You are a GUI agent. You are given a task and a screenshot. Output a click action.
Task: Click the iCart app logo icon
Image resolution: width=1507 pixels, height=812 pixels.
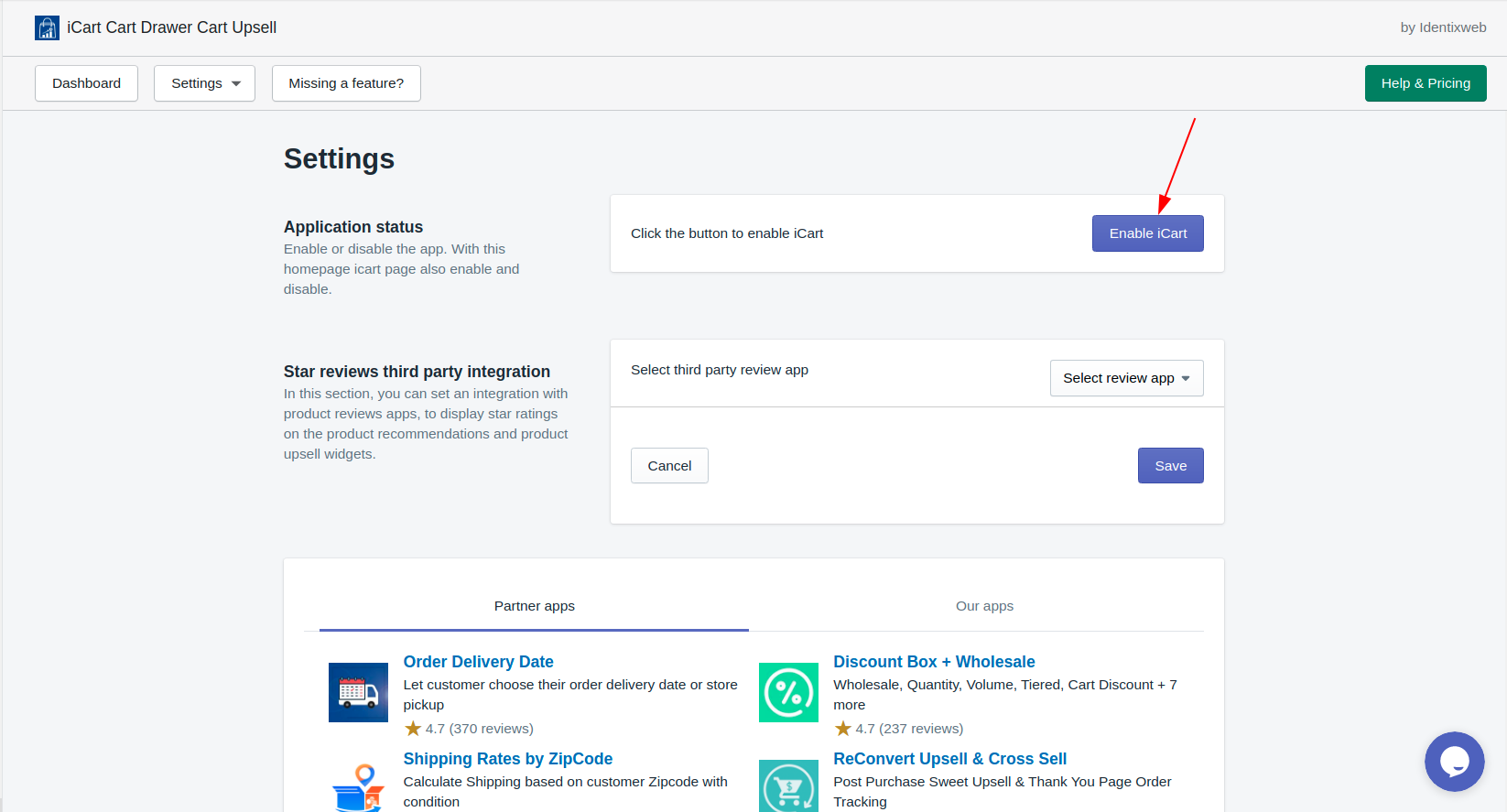[47, 27]
